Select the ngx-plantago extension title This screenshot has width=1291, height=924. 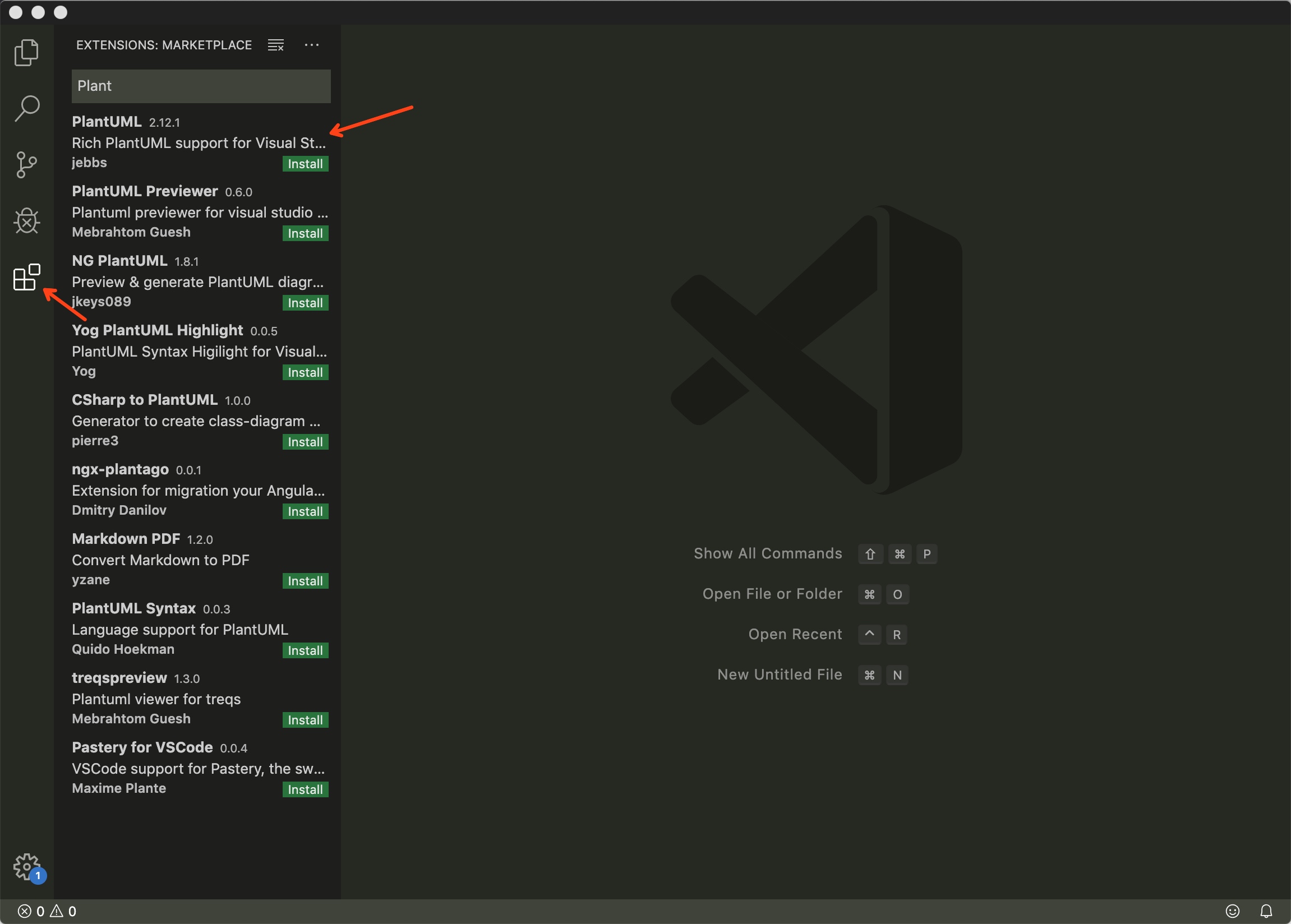pos(120,469)
